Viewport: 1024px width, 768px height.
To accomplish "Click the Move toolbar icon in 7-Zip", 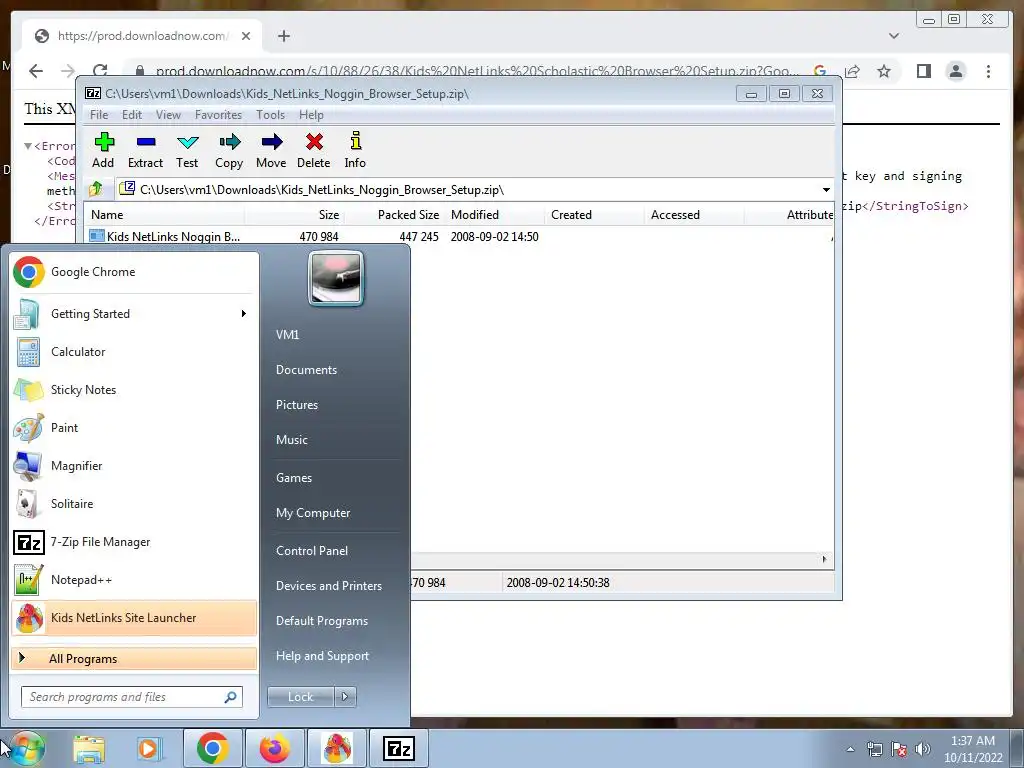I will 271,150.
